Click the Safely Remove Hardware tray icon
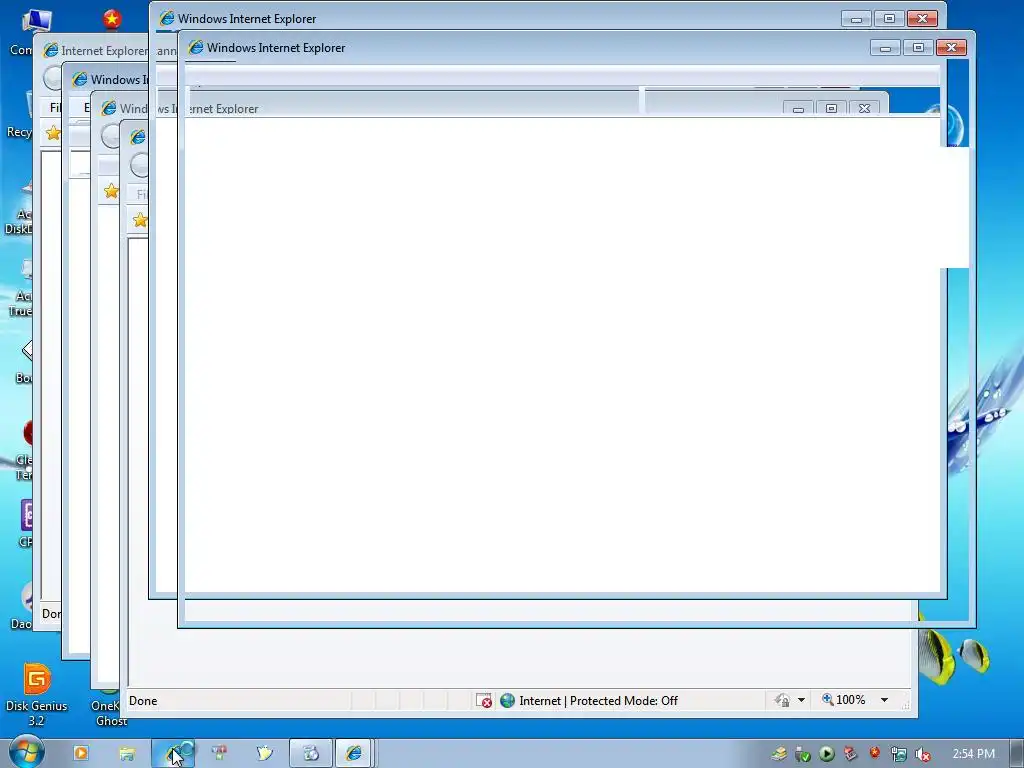1024x768 pixels. 803,754
